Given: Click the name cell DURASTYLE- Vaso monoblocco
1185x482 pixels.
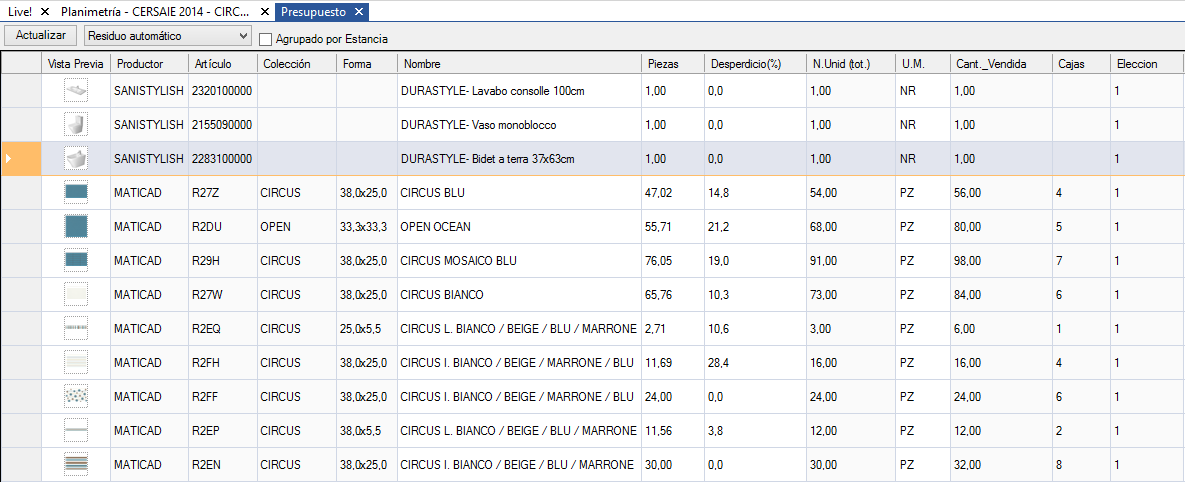Looking at the screenshot, I should click(x=519, y=125).
